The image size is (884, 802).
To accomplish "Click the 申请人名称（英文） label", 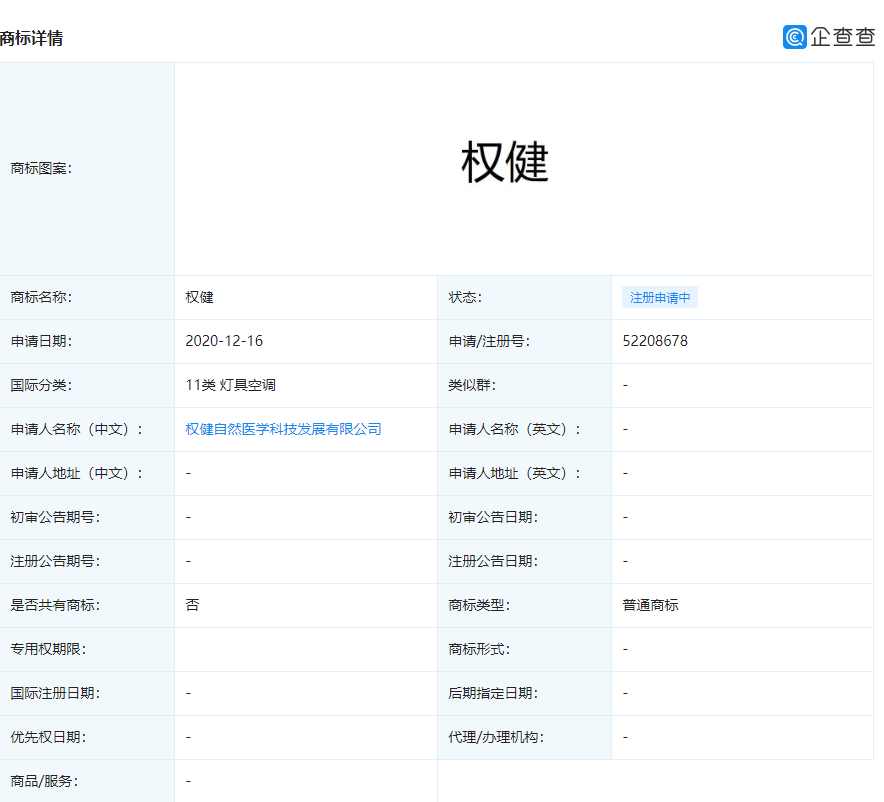I will tap(514, 429).
